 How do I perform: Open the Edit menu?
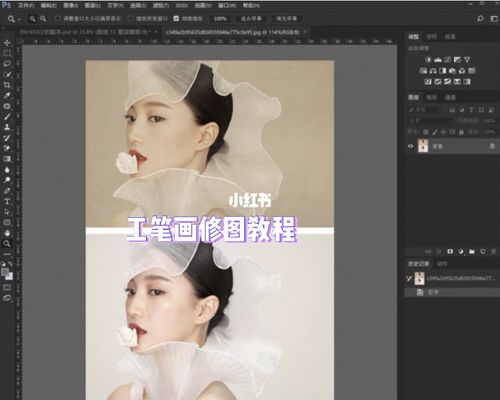pos(48,6)
